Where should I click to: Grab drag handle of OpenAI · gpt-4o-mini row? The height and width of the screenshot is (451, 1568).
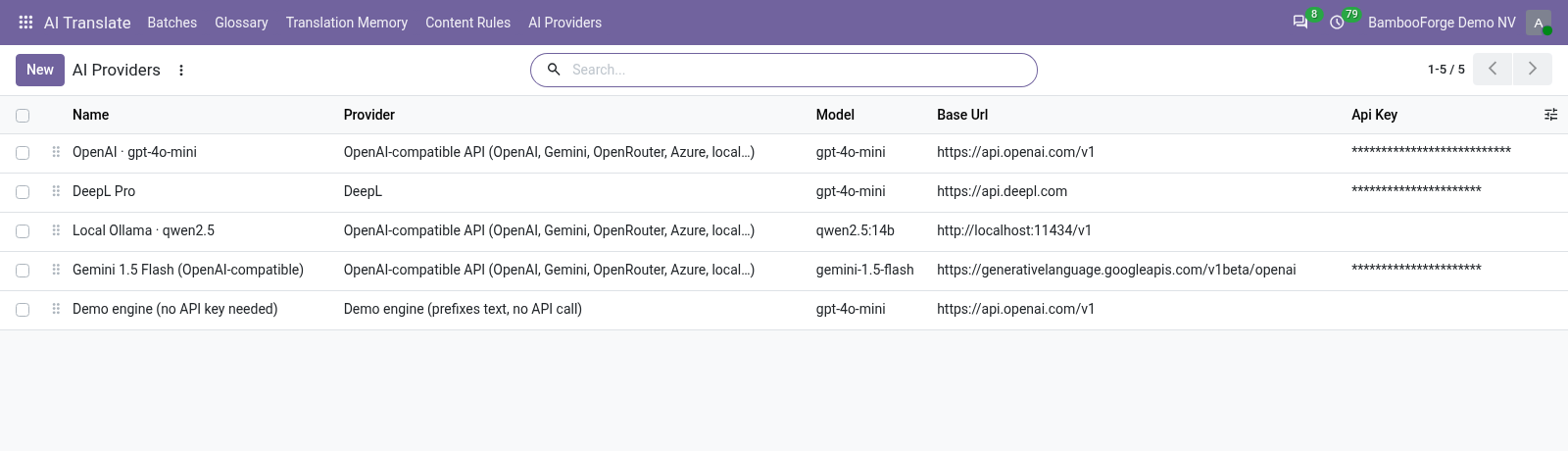coord(56,152)
